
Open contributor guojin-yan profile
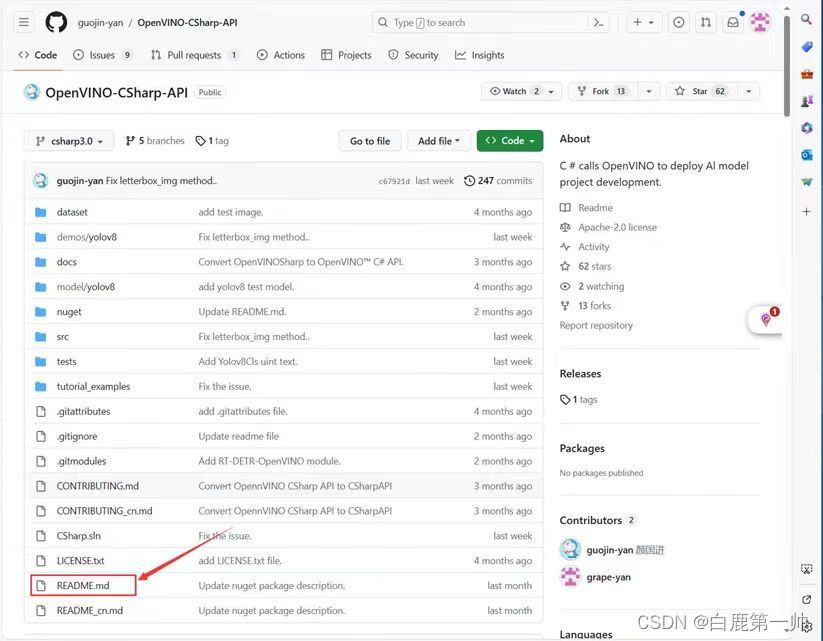(x=612, y=550)
